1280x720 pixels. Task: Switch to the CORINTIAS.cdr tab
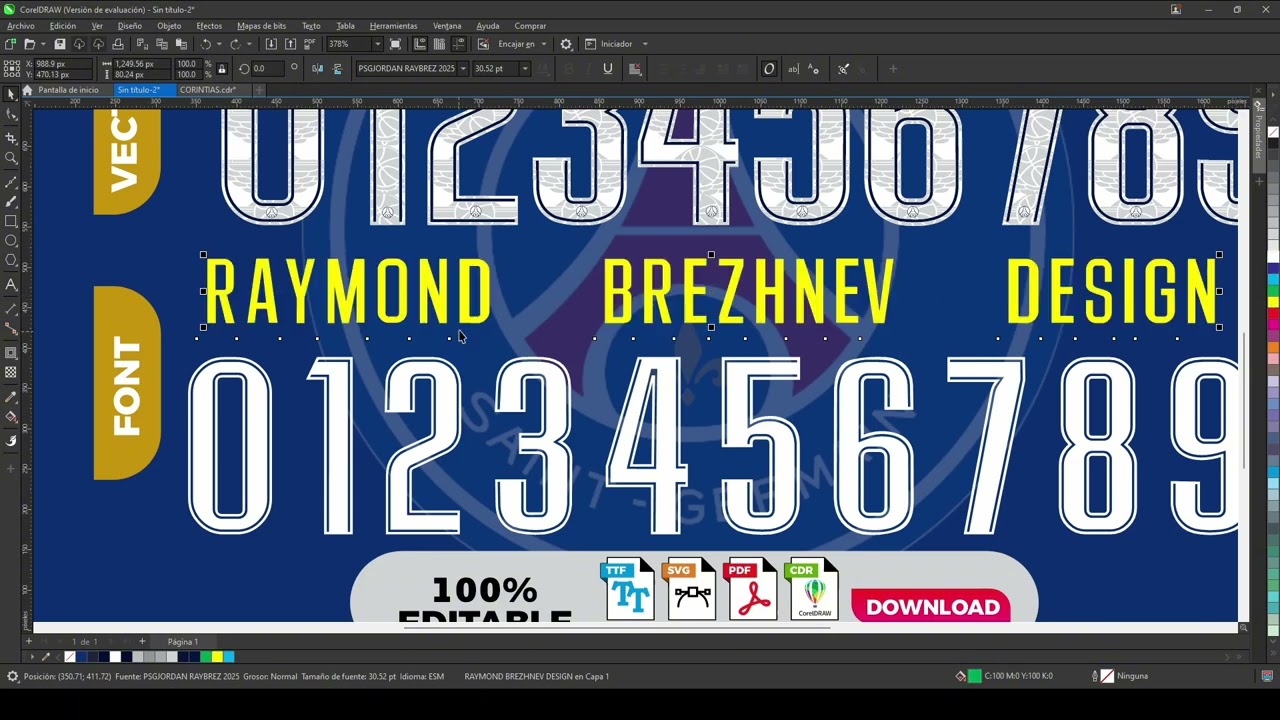pos(208,90)
